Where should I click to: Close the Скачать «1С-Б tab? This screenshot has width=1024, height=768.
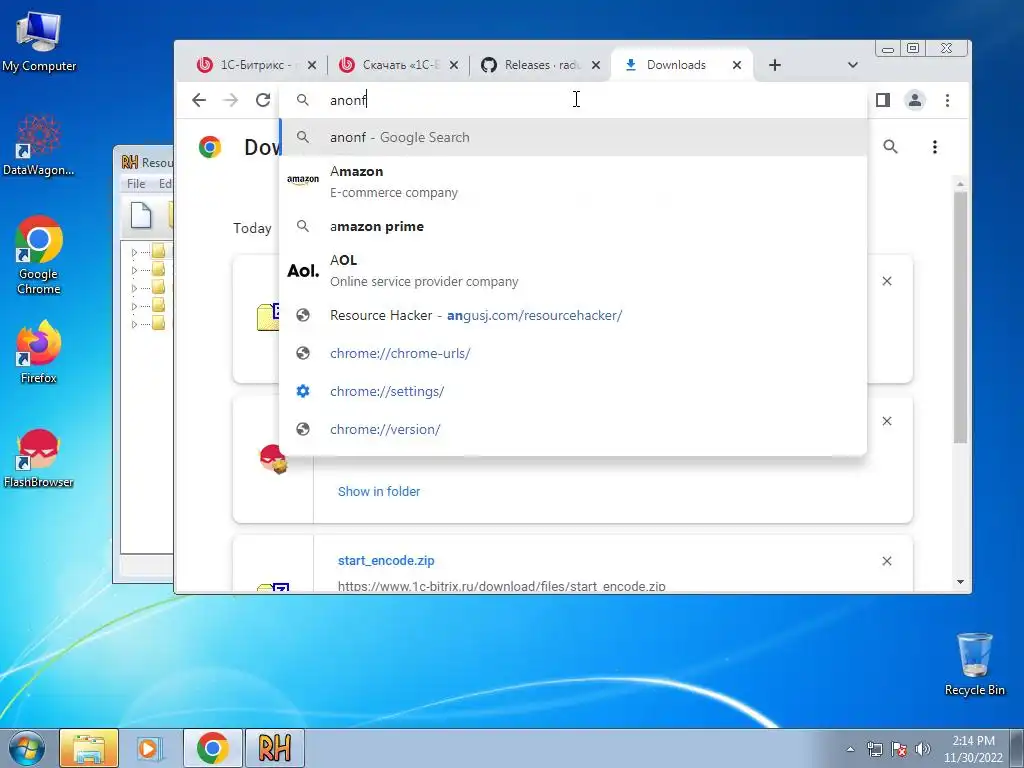tap(454, 65)
